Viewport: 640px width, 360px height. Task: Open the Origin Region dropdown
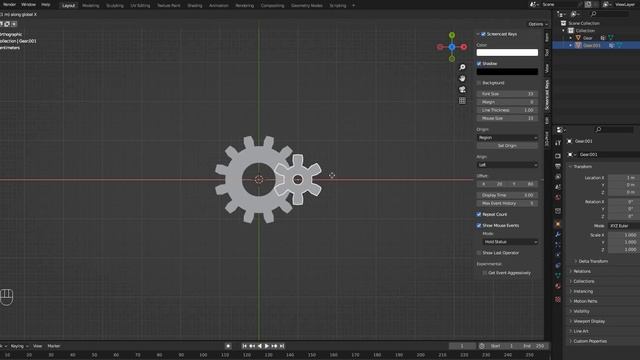[x=507, y=138]
